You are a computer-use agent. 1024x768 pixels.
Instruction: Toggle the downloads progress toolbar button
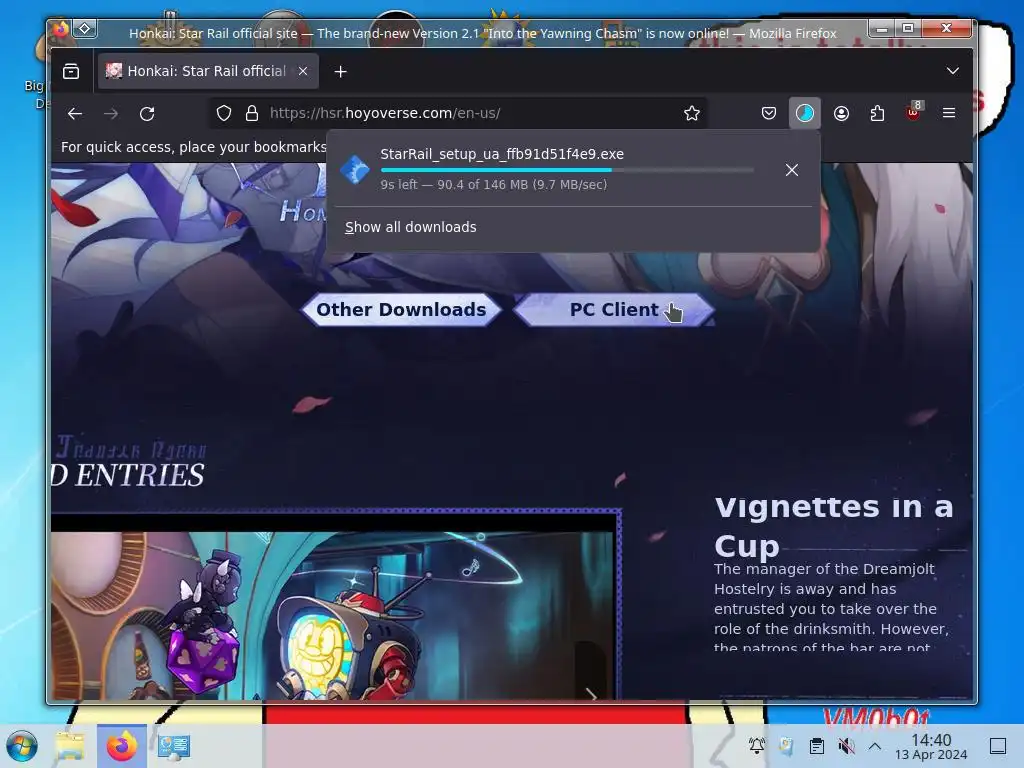(805, 114)
